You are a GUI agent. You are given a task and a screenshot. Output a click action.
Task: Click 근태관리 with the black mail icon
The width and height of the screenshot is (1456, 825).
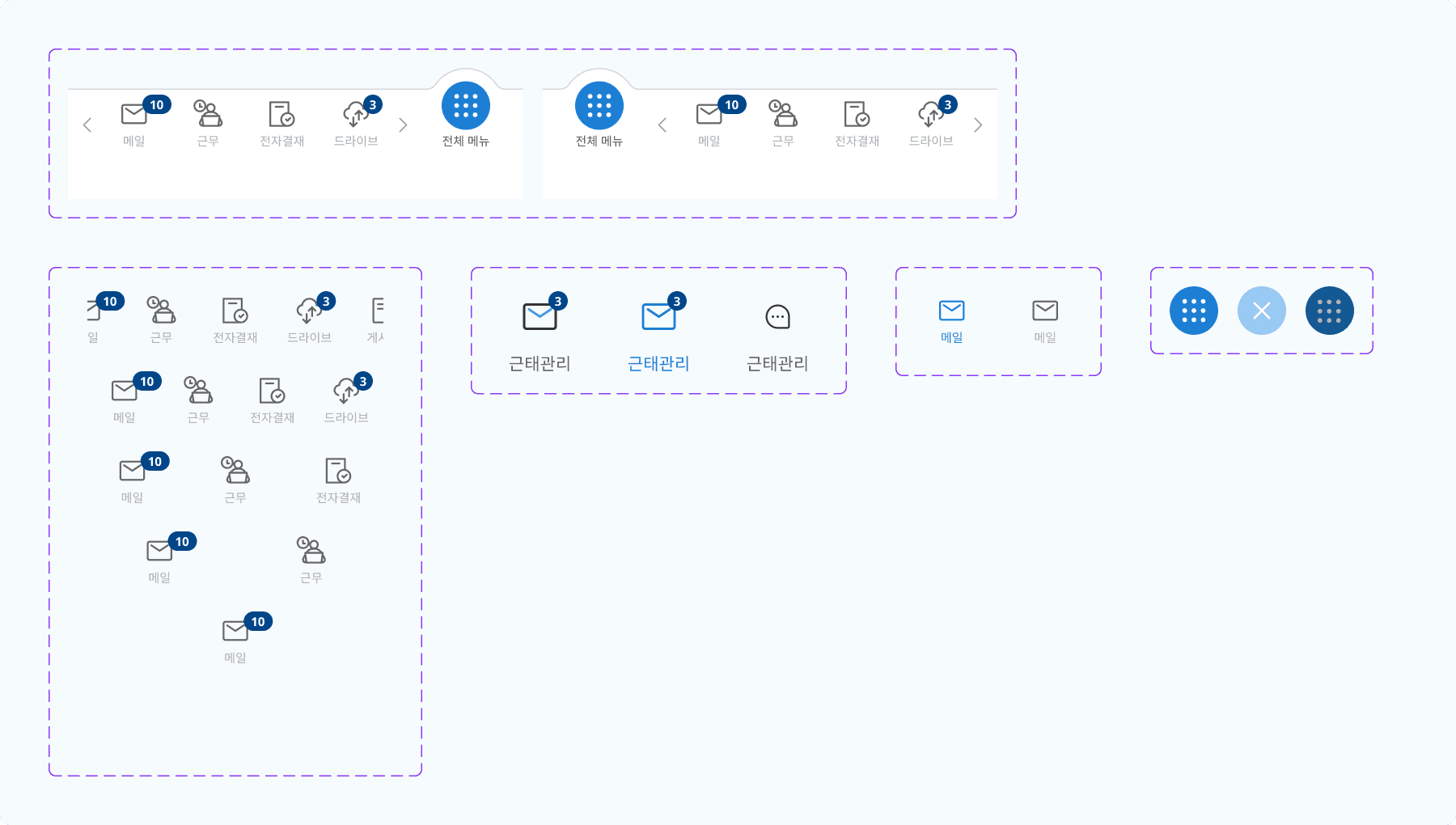click(x=540, y=333)
